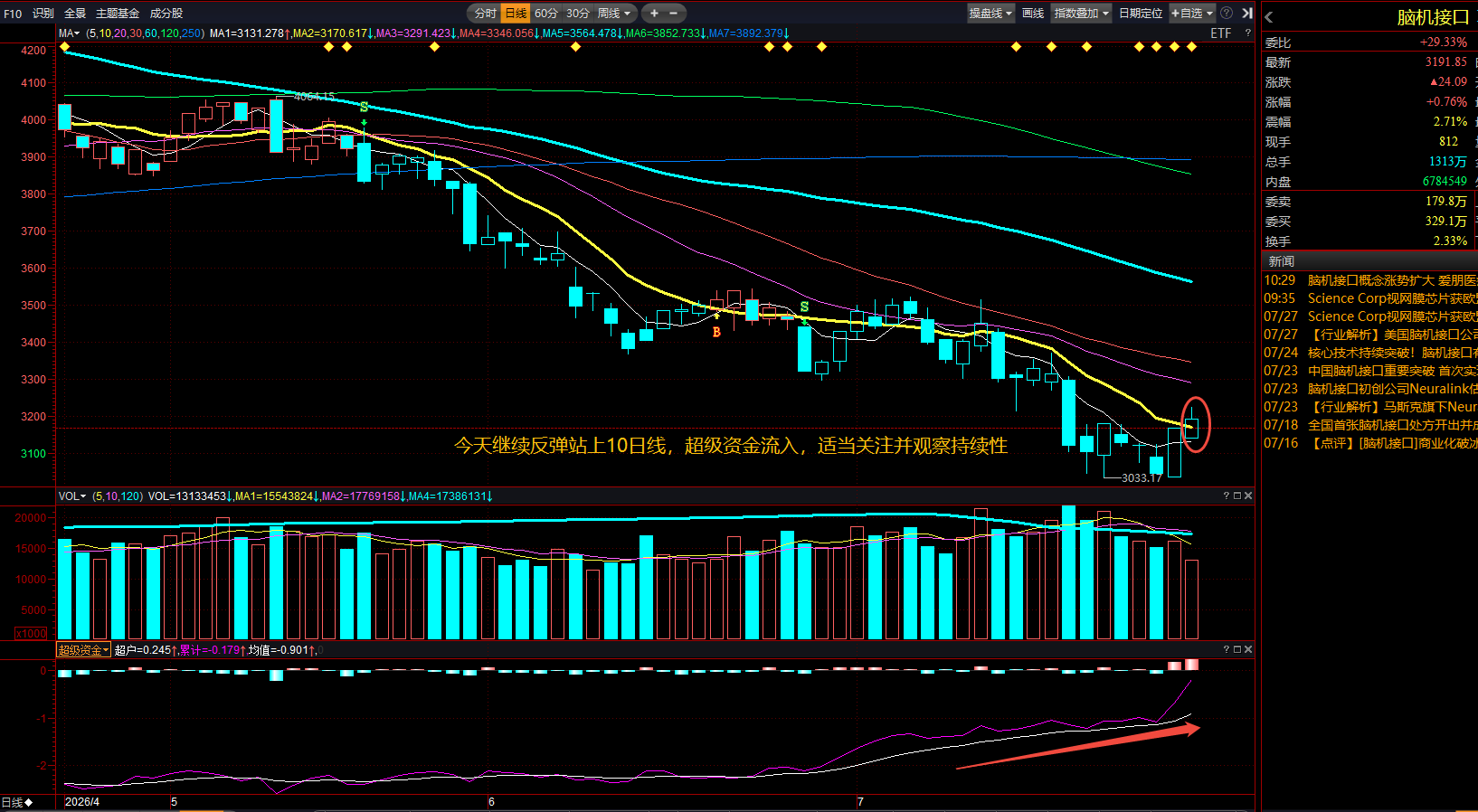Open the 成分股 tab
The image size is (1478, 812).
(x=166, y=14)
